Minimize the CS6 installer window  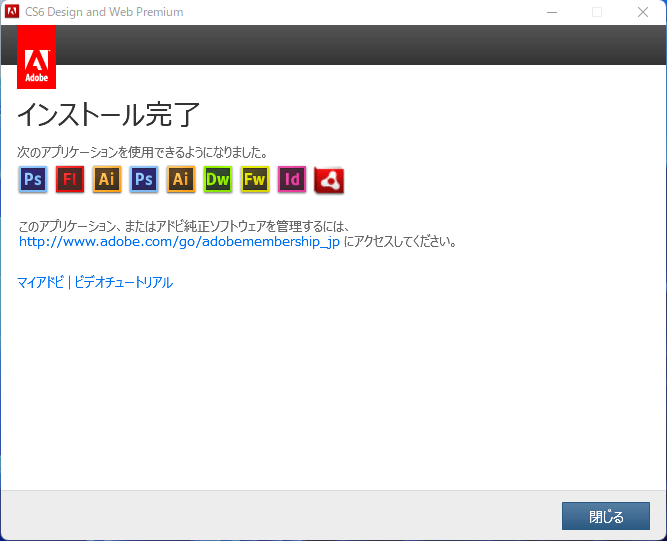(x=552, y=12)
